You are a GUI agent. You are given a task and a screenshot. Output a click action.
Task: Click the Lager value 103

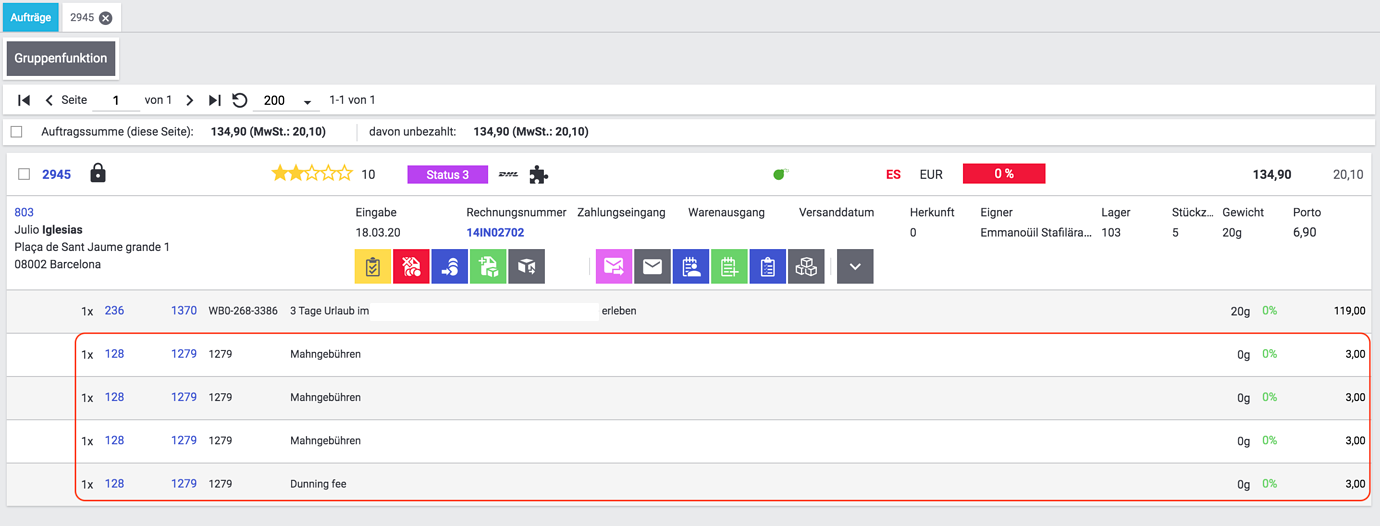1111,232
